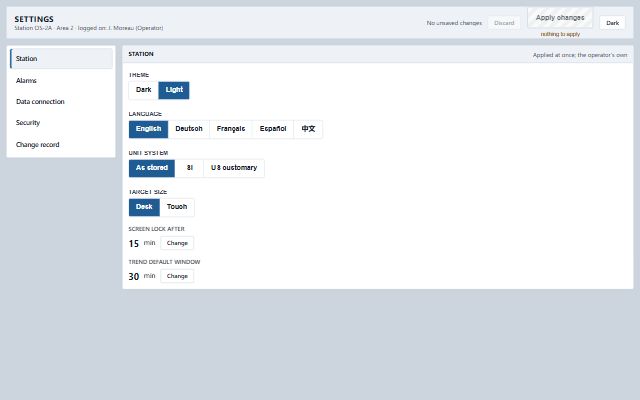Toggle the Dark button in the header
Viewport: 640px width, 400px height.
(612, 23)
